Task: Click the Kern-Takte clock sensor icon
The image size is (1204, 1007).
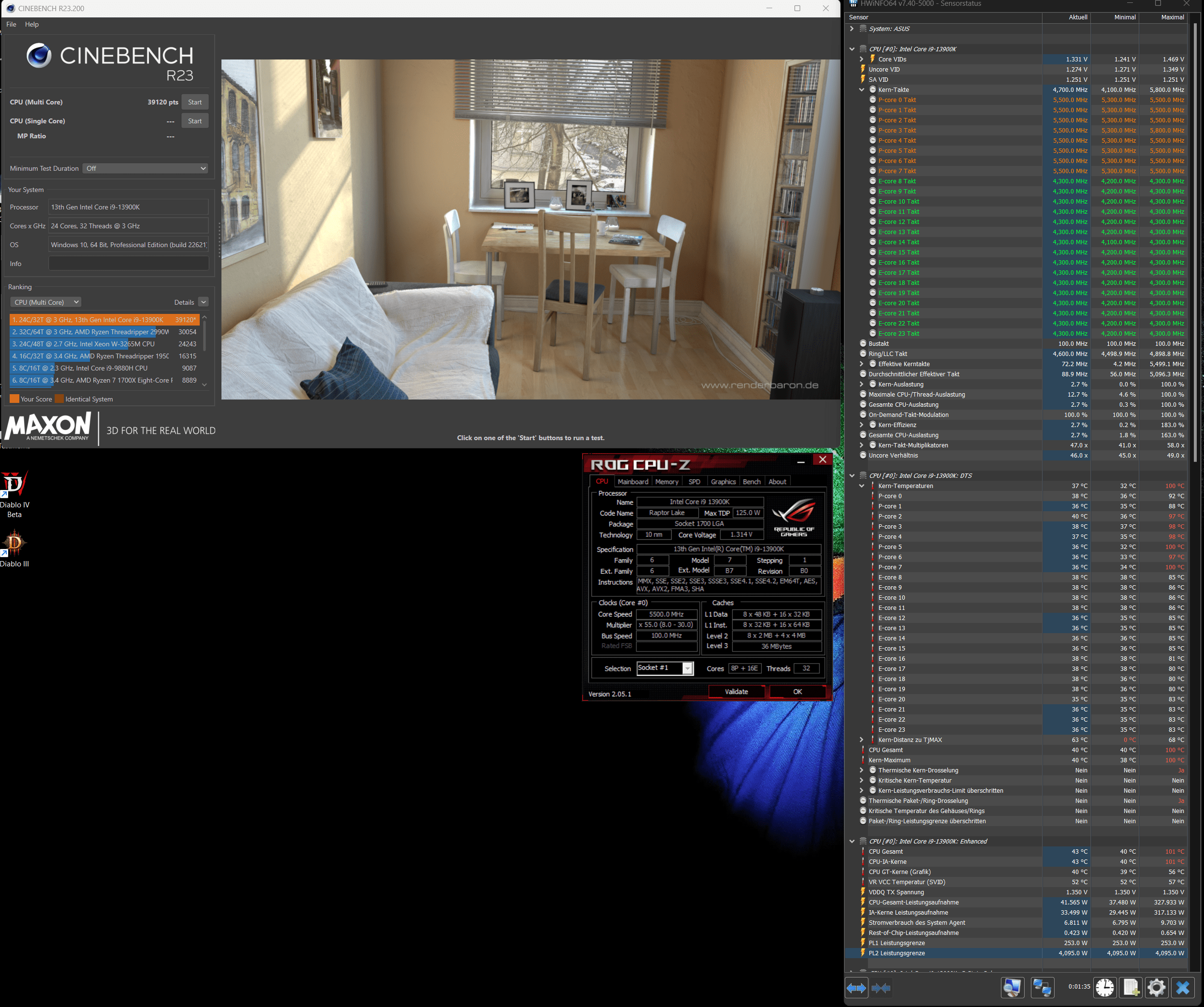Action: pyautogui.click(x=873, y=90)
